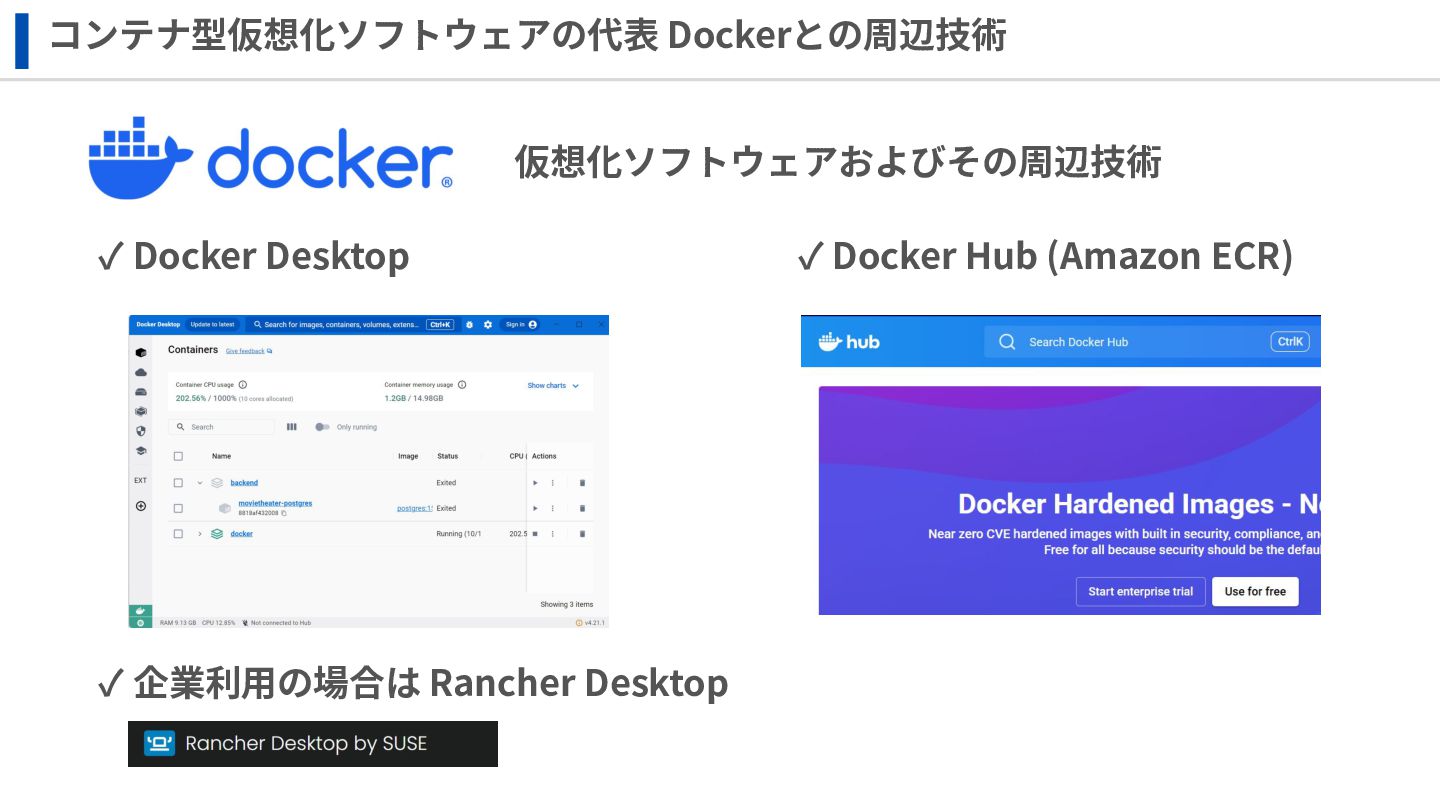Viewport: 1440px width, 810px height.
Task: Open the EXT extensions section in sidebar
Action: (x=141, y=481)
